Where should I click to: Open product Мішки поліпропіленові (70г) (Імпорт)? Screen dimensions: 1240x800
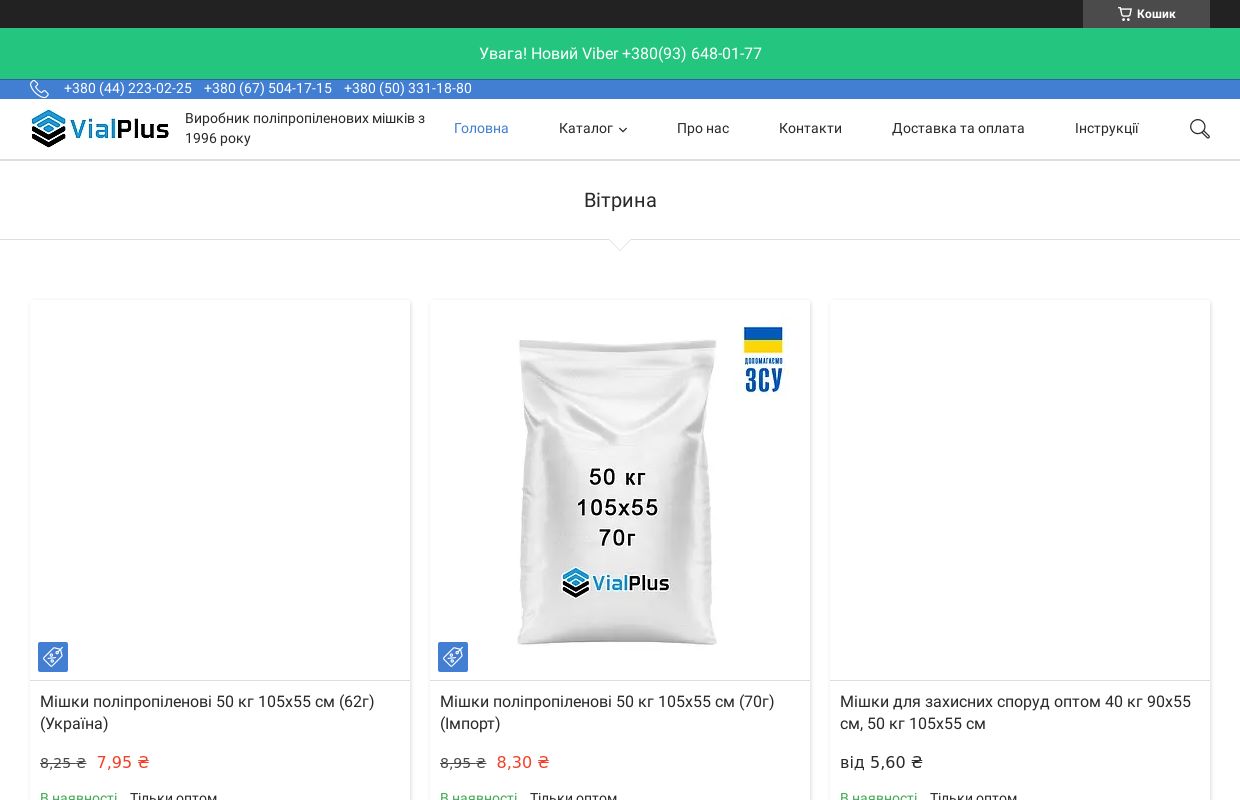(x=607, y=712)
